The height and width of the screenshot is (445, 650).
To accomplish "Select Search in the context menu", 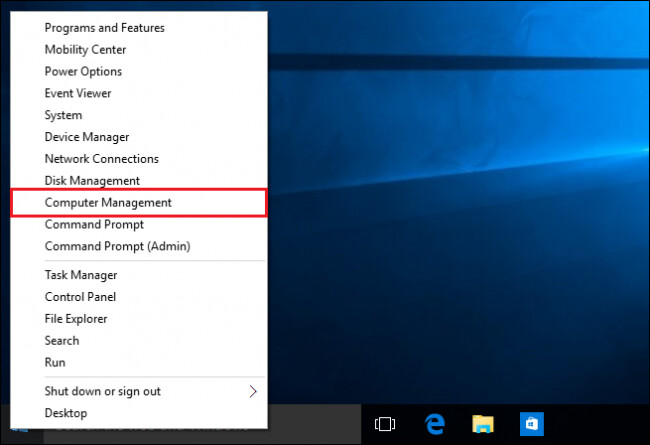I will [x=62, y=341].
